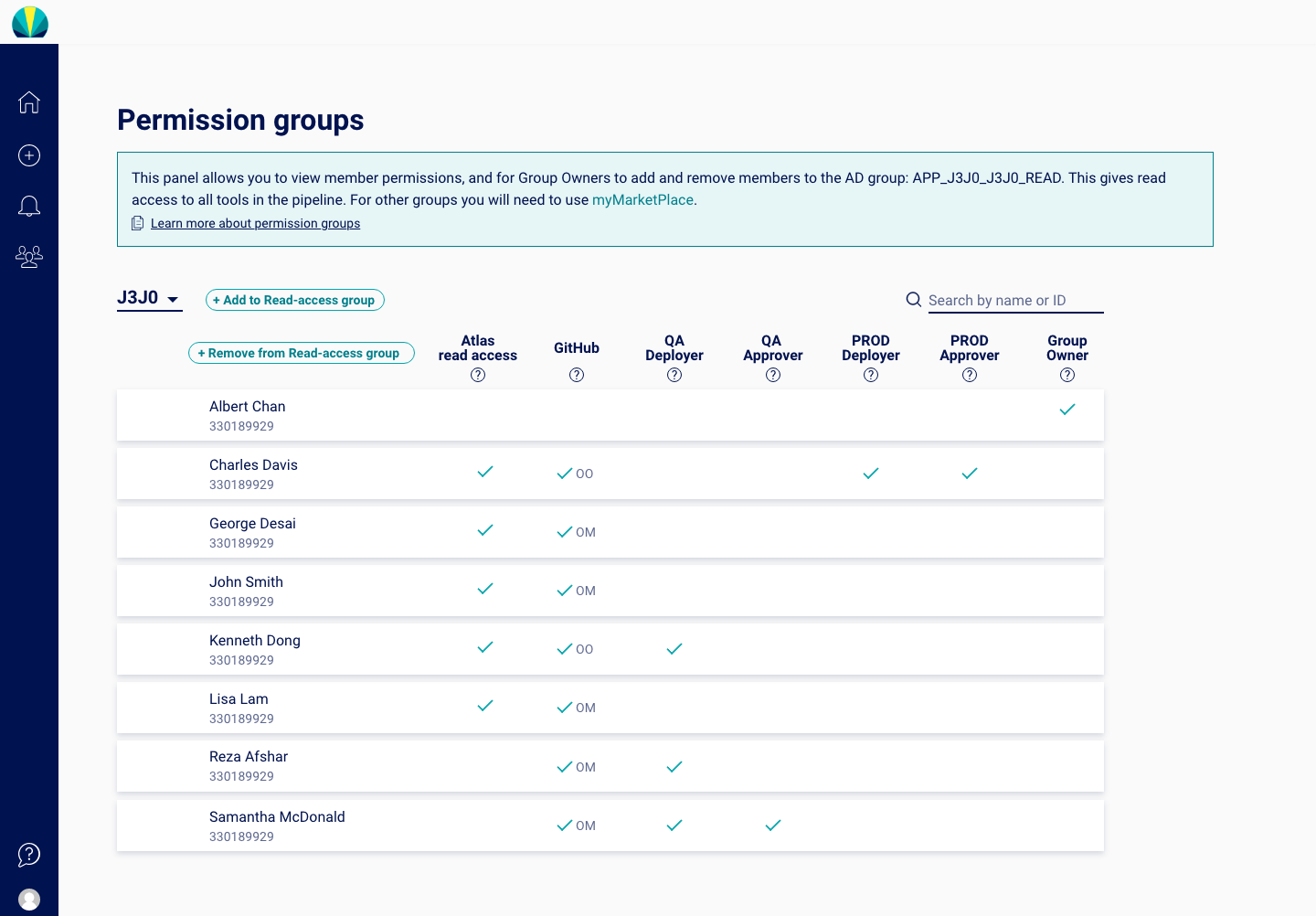Show help info for the GitHub column
Viewport: 1316px width, 916px height.
click(577, 375)
